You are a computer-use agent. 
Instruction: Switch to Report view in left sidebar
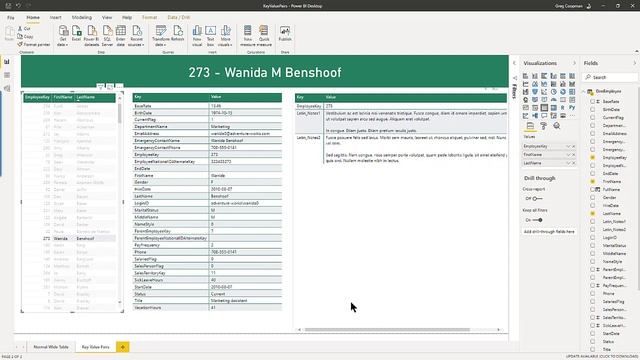point(7,62)
